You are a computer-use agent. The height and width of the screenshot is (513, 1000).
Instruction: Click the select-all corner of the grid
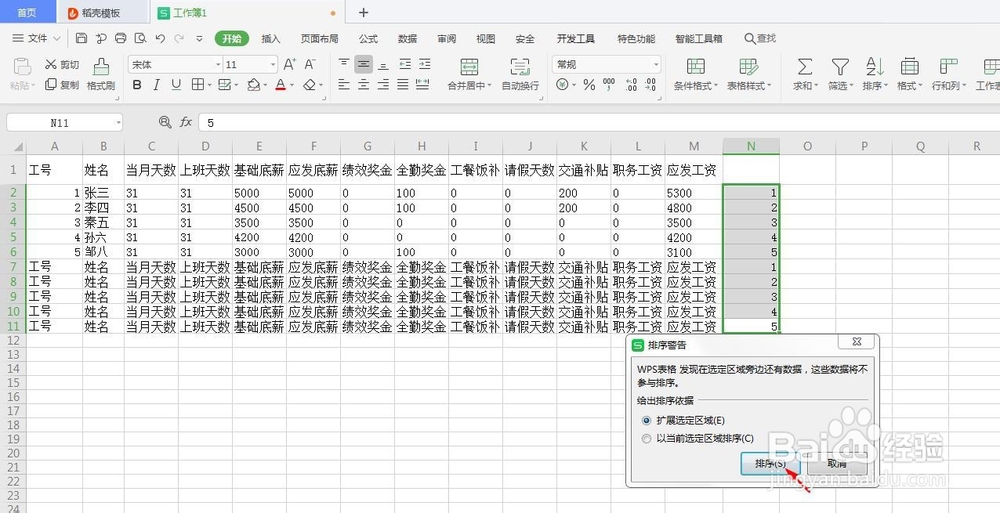coord(18,147)
